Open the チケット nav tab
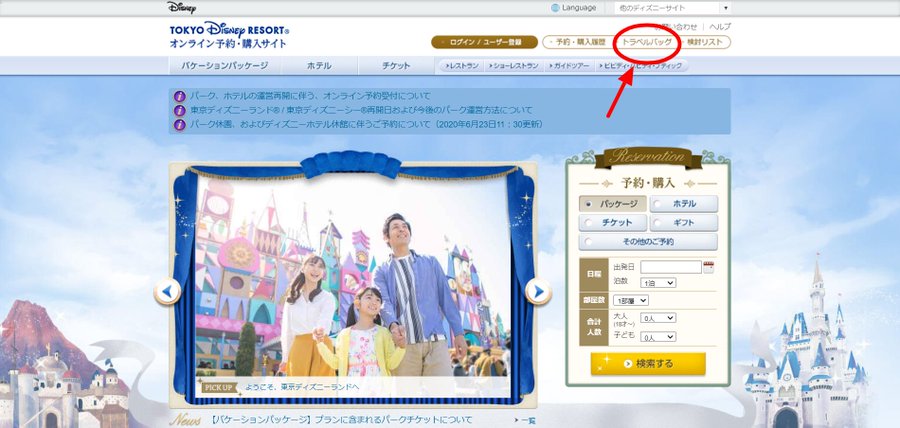 [x=396, y=66]
